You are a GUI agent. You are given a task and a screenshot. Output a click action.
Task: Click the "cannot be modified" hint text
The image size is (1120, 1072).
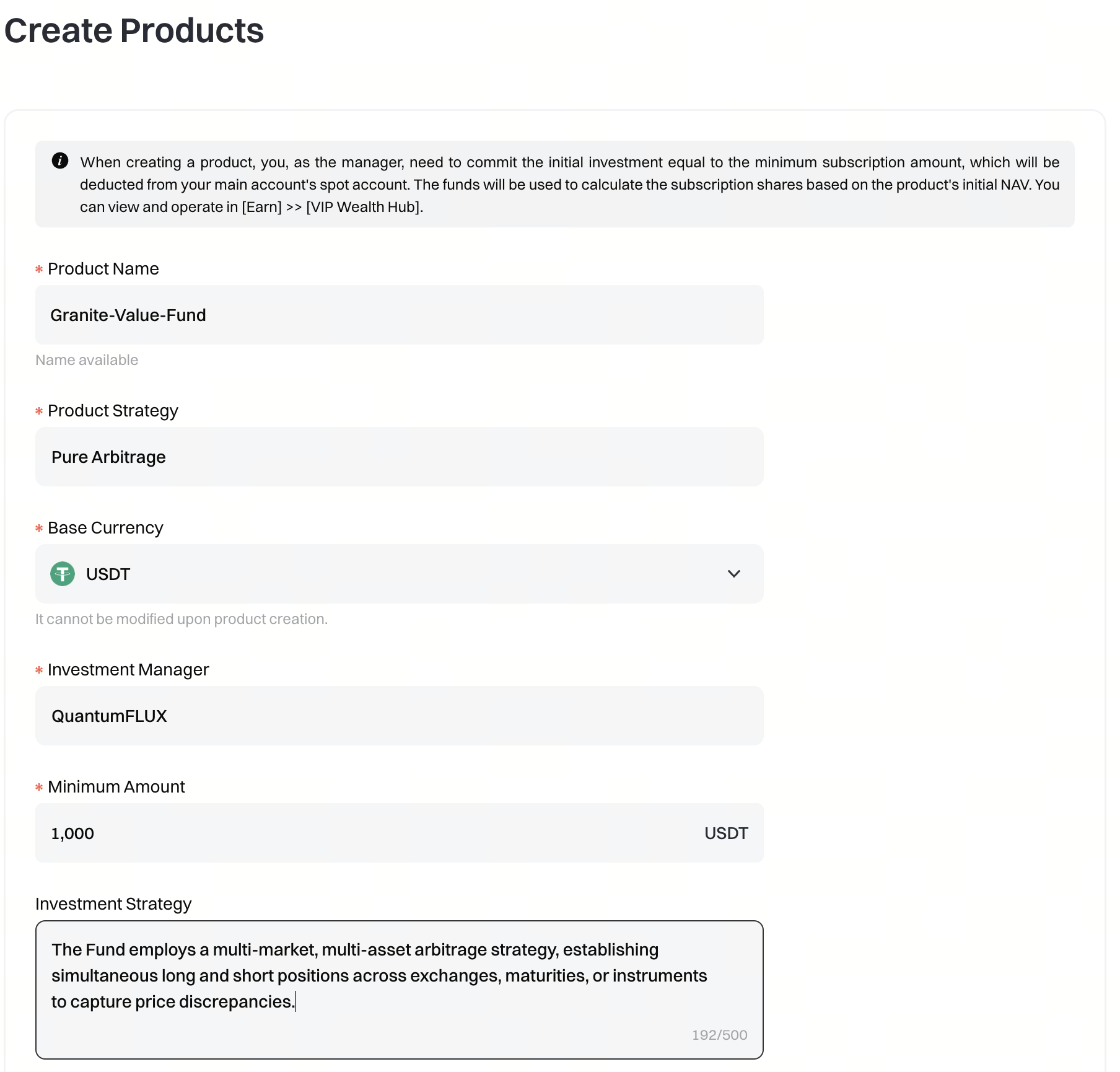pos(182,619)
